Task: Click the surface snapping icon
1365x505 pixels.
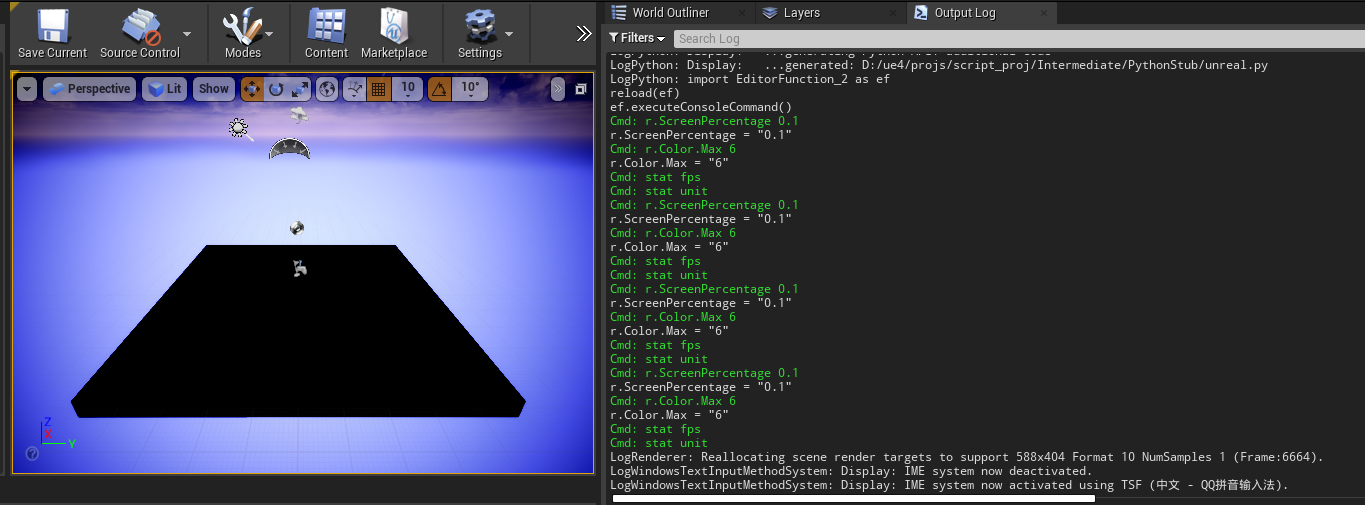Action: click(354, 89)
